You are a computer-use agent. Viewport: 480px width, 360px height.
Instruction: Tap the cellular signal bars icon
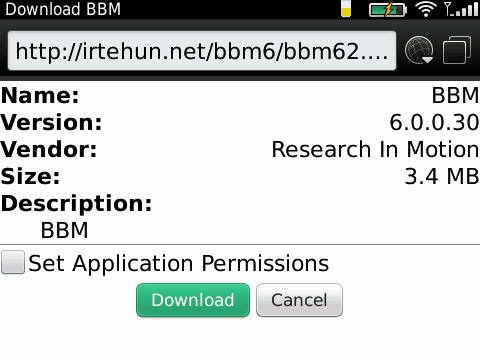(461, 9)
